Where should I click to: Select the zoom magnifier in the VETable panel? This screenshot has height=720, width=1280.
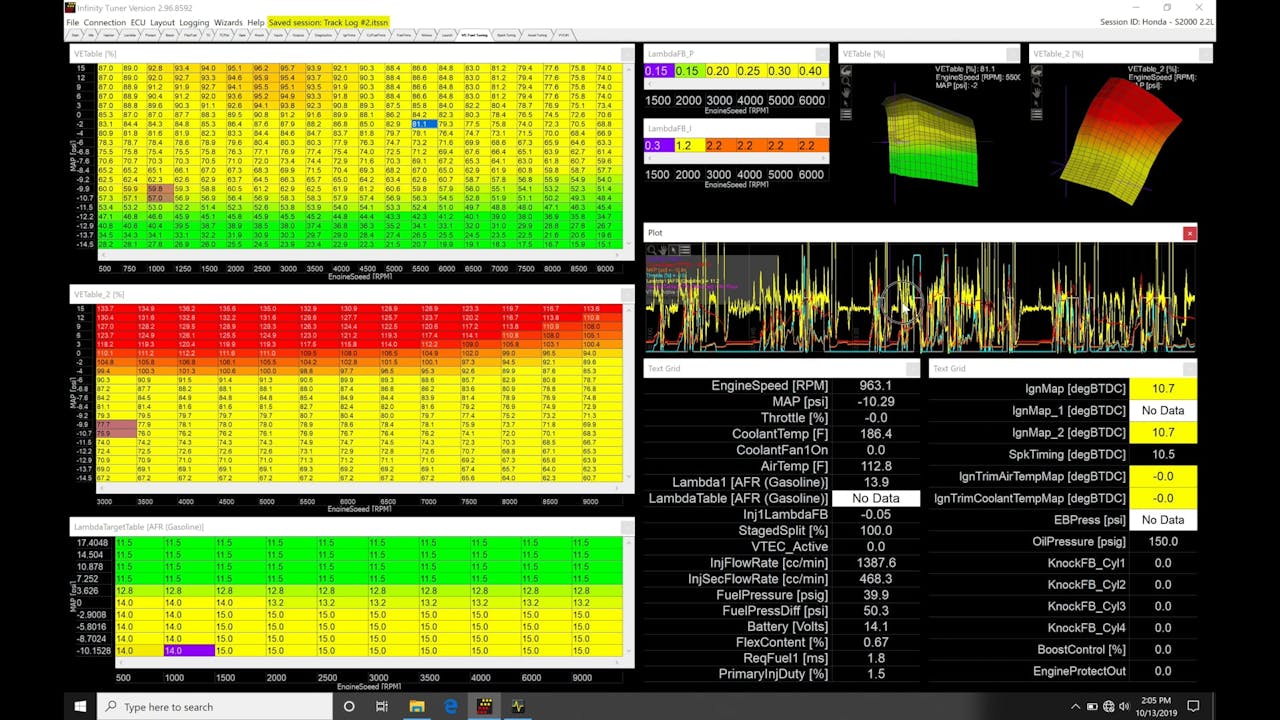pyautogui.click(x=847, y=81)
